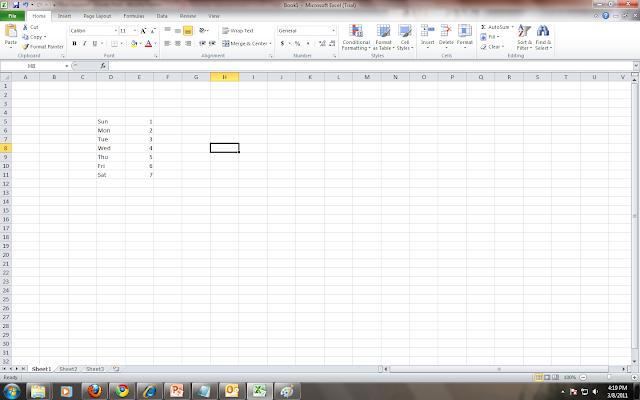This screenshot has width=640, height=400.
Task: Click the zoom out minus button
Action: click(583, 377)
